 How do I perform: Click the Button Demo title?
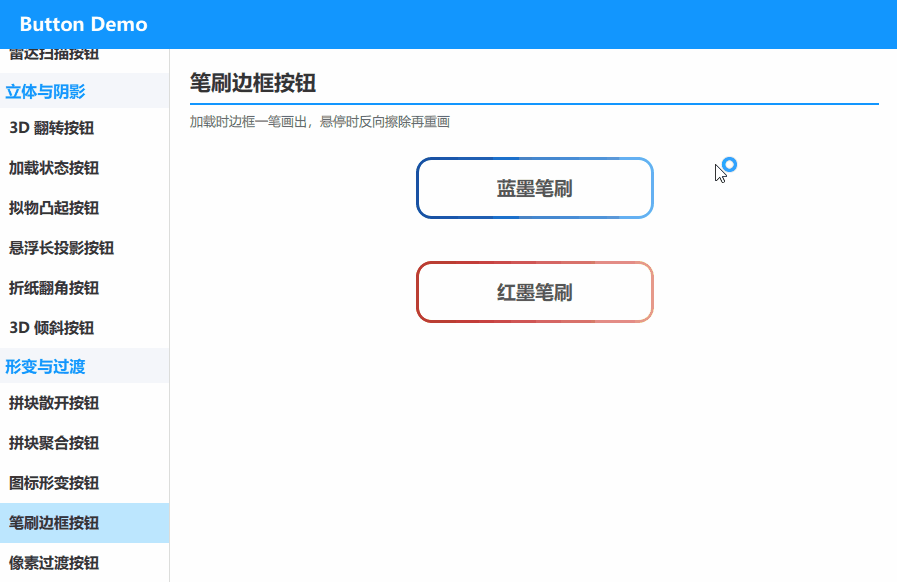pos(84,24)
